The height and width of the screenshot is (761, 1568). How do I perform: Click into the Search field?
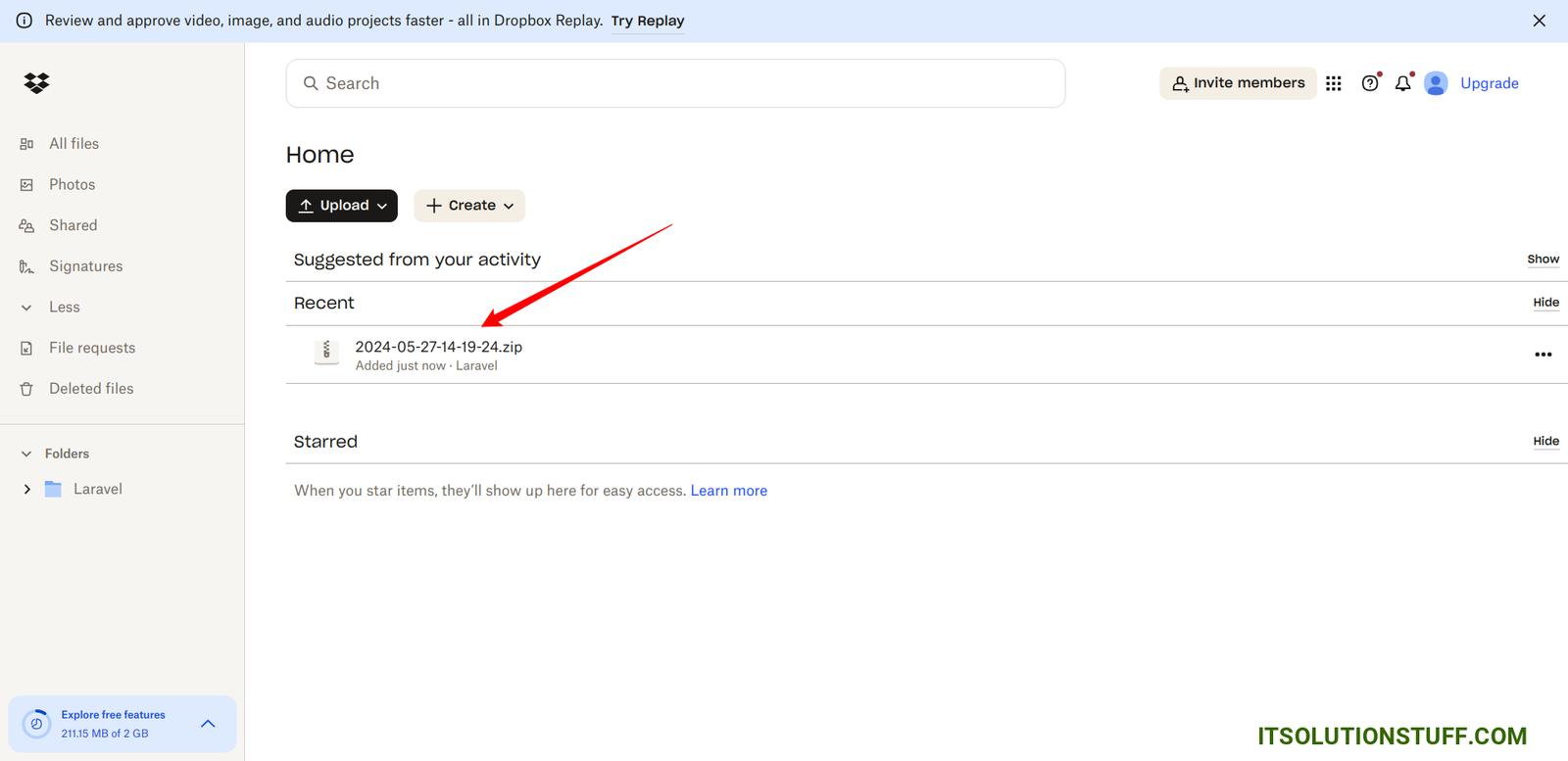(675, 84)
